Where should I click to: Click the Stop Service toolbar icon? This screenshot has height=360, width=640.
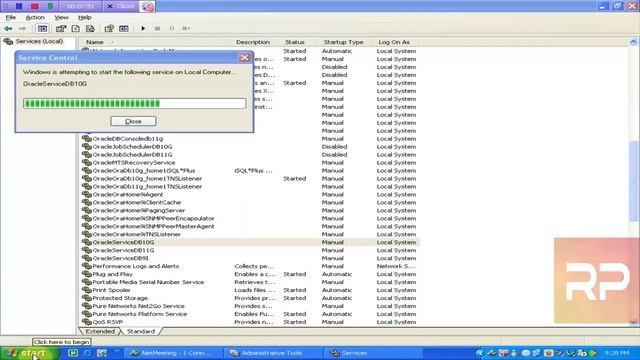(158, 29)
